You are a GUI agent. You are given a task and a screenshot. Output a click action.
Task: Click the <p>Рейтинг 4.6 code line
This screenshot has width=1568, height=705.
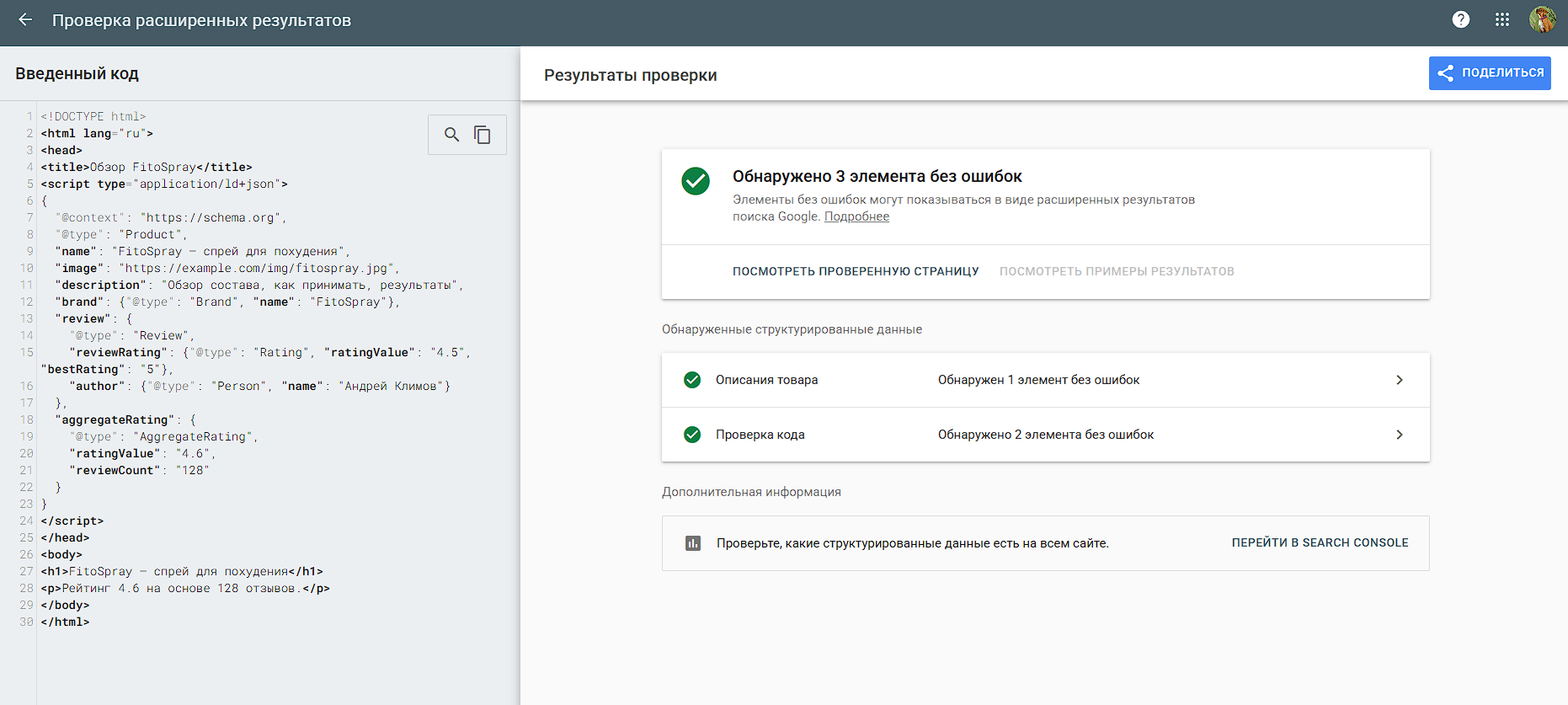tap(185, 588)
